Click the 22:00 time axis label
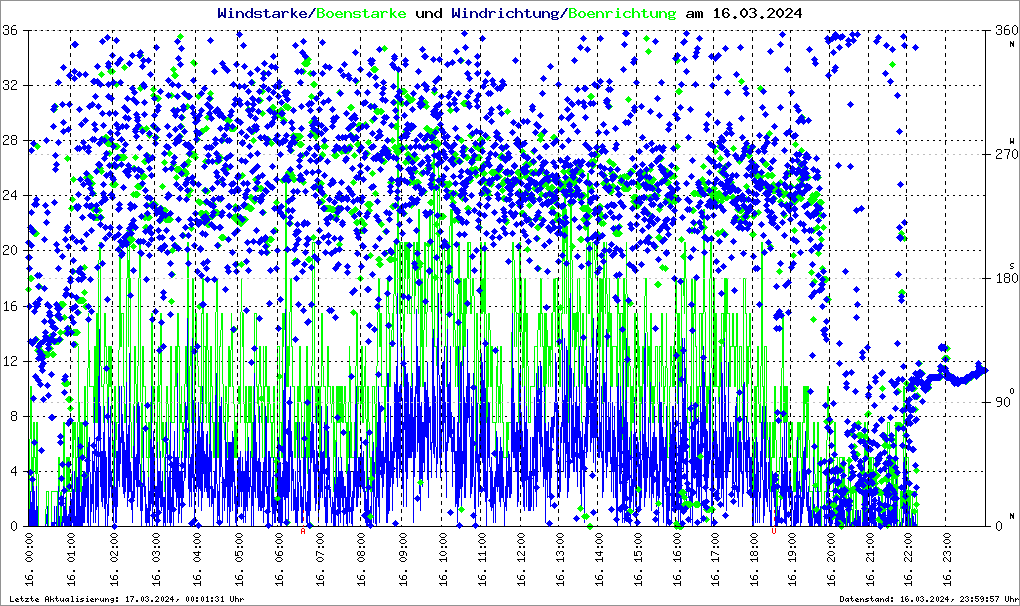The width and height of the screenshot is (1020, 606). tap(908, 559)
